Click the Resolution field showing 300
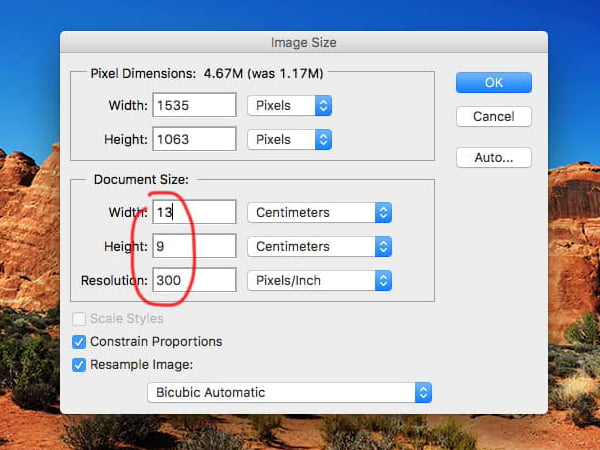The image size is (600, 450). [194, 280]
